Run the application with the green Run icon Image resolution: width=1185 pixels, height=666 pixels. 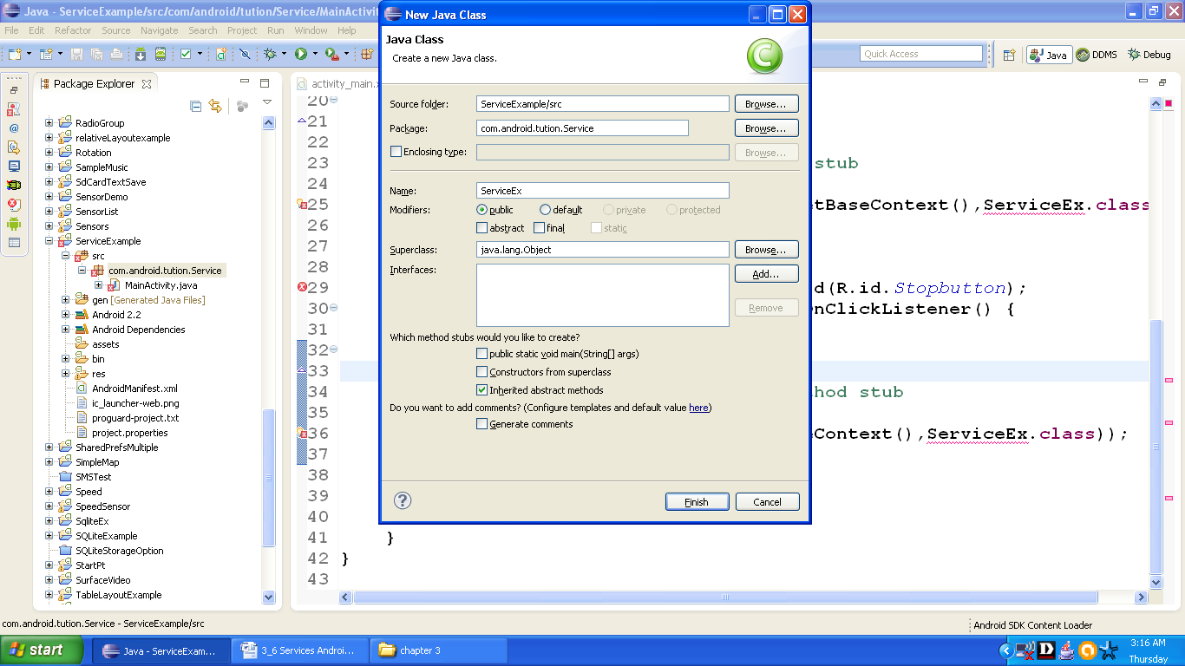300,54
